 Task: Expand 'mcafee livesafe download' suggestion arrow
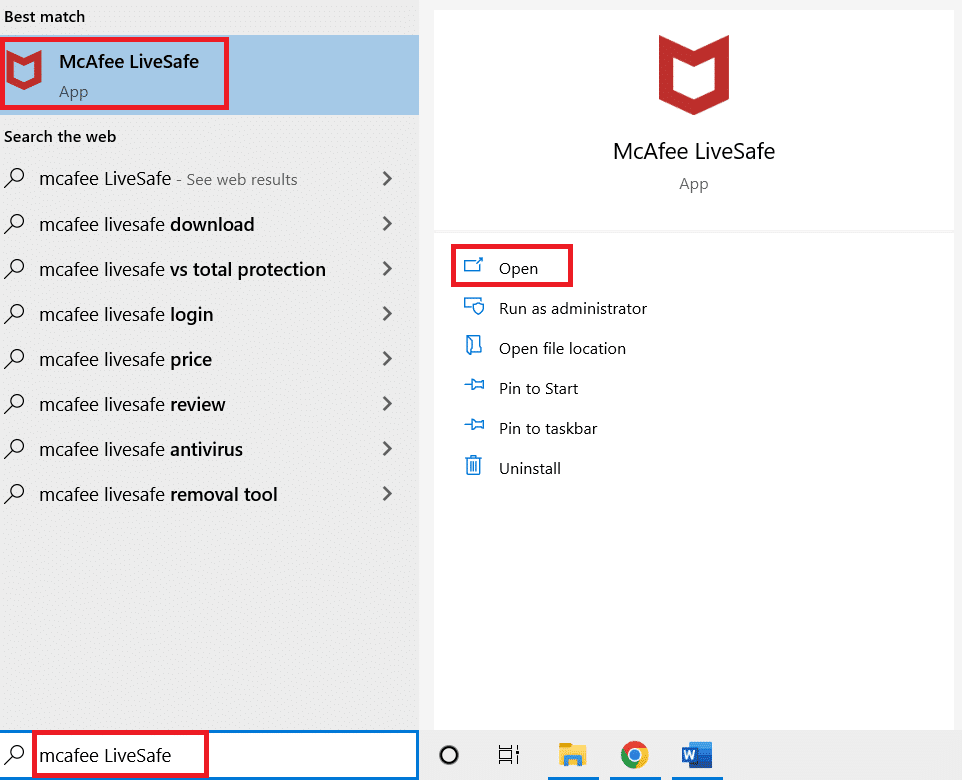[x=387, y=223]
